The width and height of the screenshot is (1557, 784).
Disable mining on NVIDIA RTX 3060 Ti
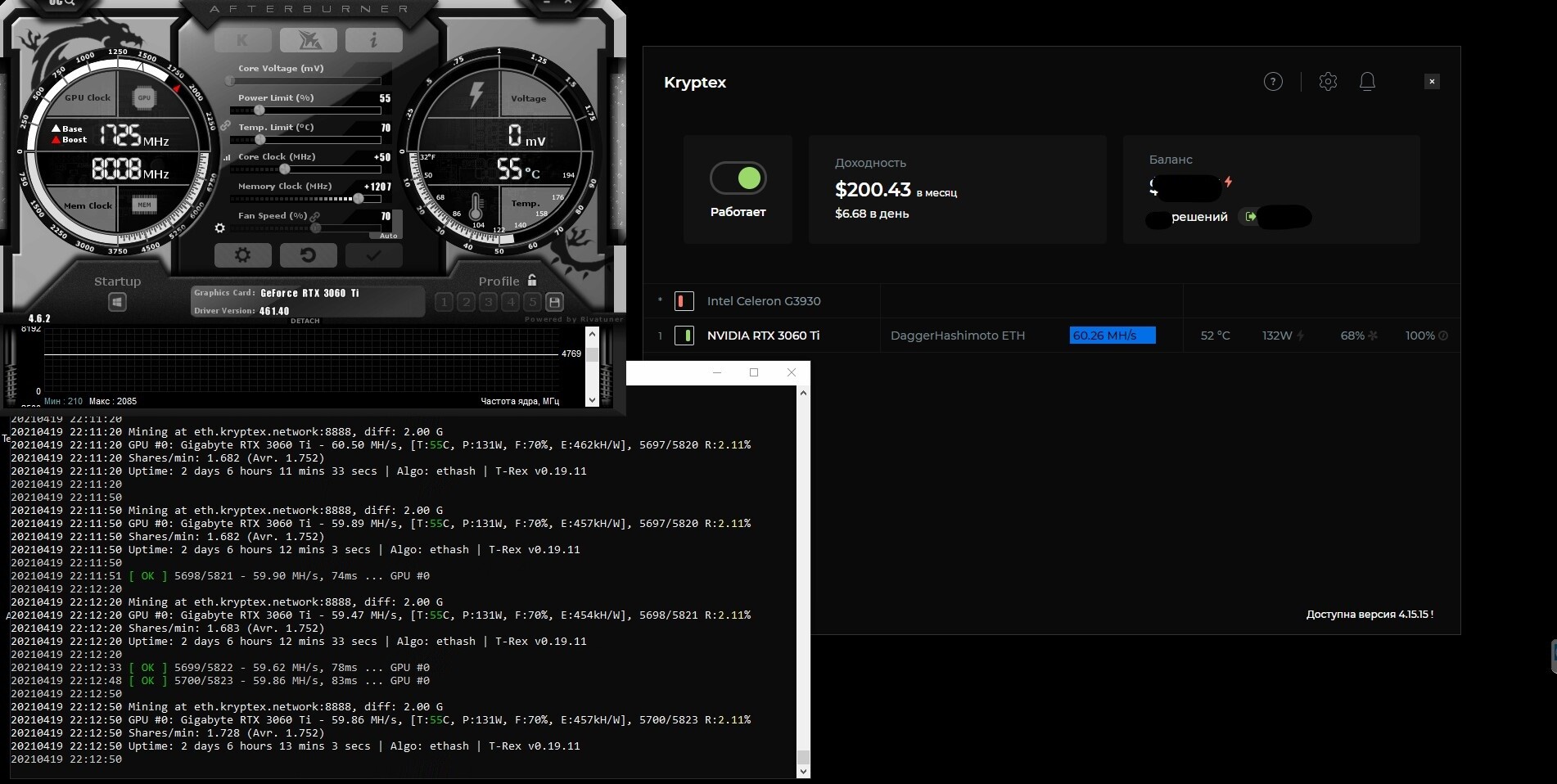[x=684, y=336]
